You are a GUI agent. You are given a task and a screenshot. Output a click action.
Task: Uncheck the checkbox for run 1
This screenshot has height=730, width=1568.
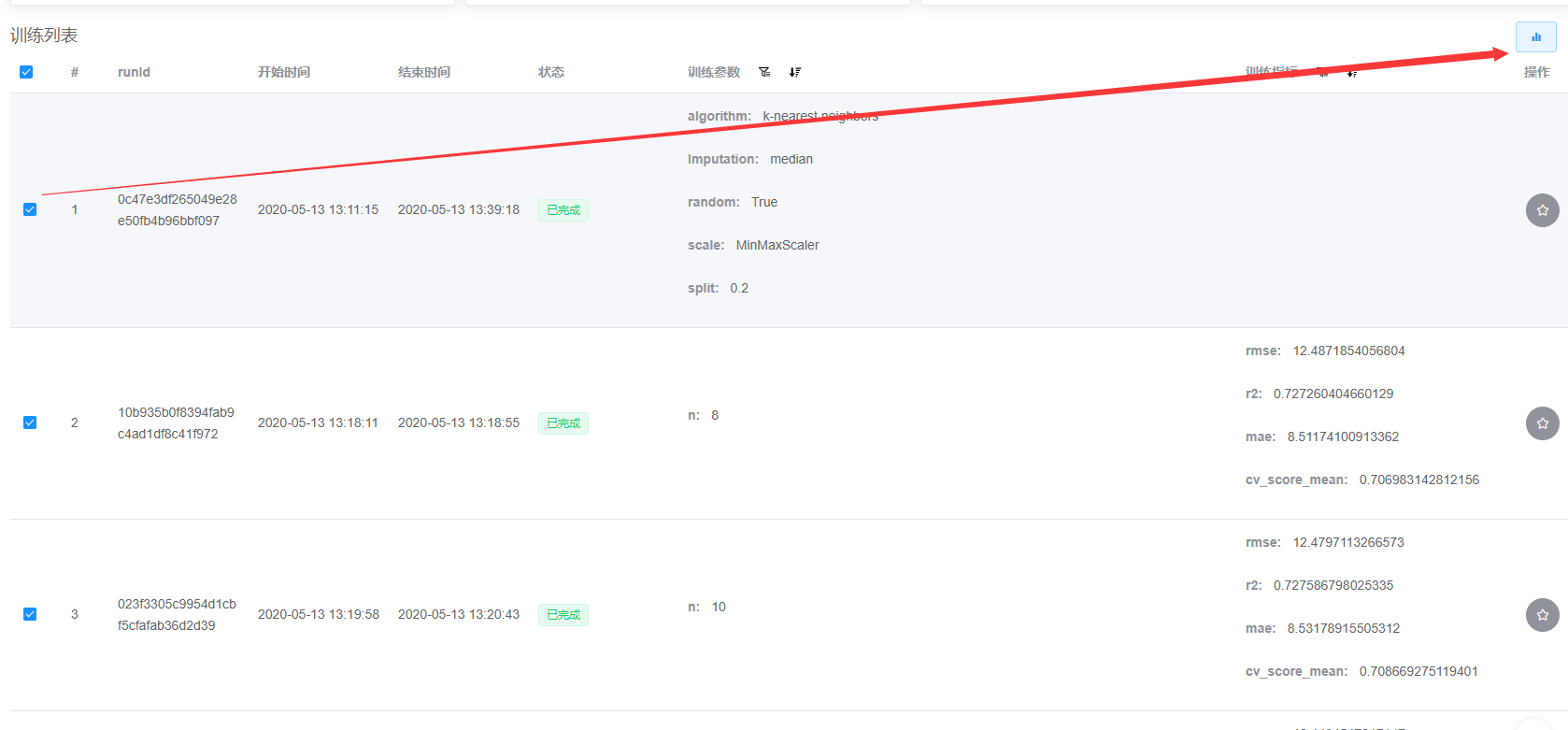point(30,209)
